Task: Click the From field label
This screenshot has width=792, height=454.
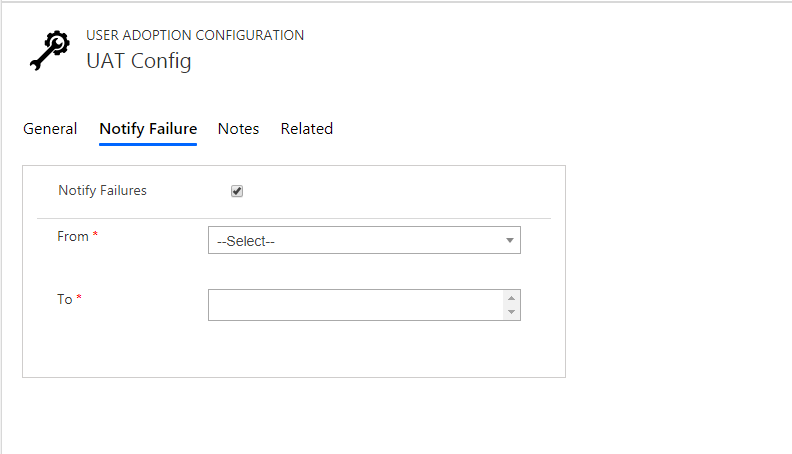Action: click(73, 236)
